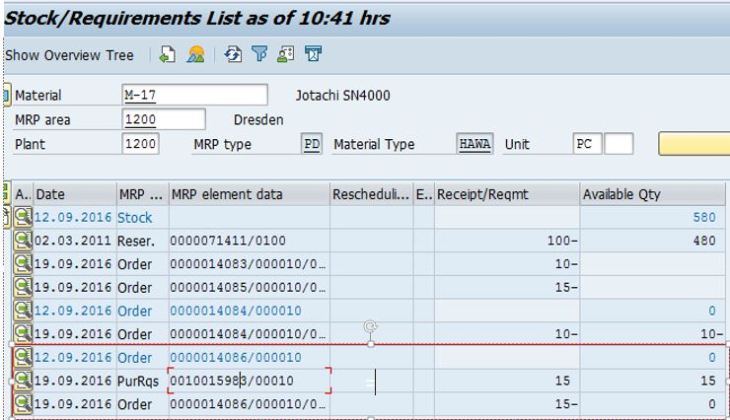Click the blue Stock text
Image resolution: width=730 pixels, height=420 pixels.
[x=135, y=217]
